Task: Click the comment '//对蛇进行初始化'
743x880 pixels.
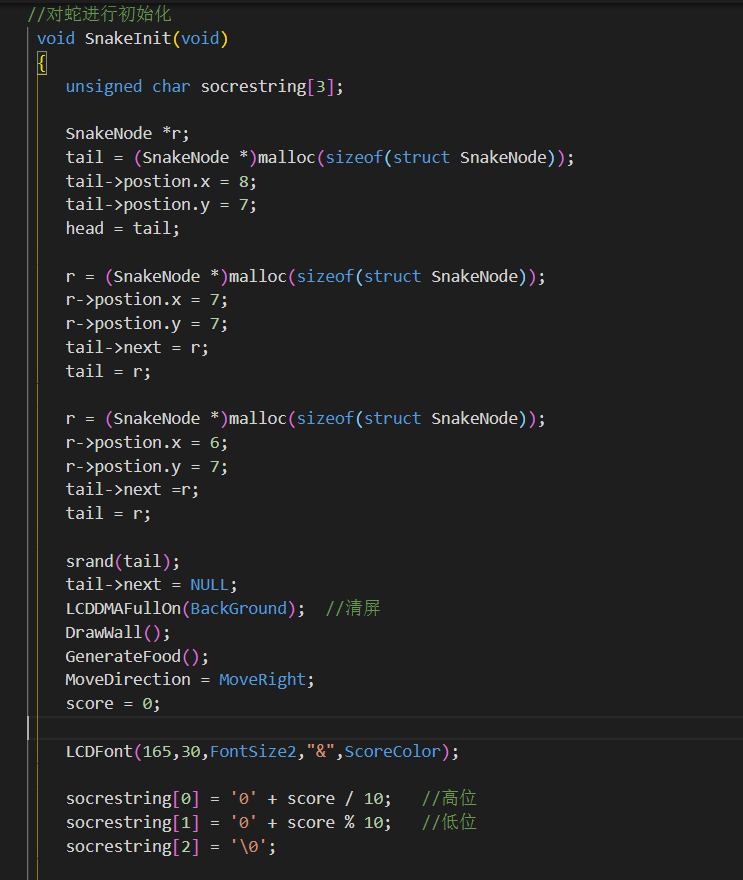Action: (x=99, y=14)
